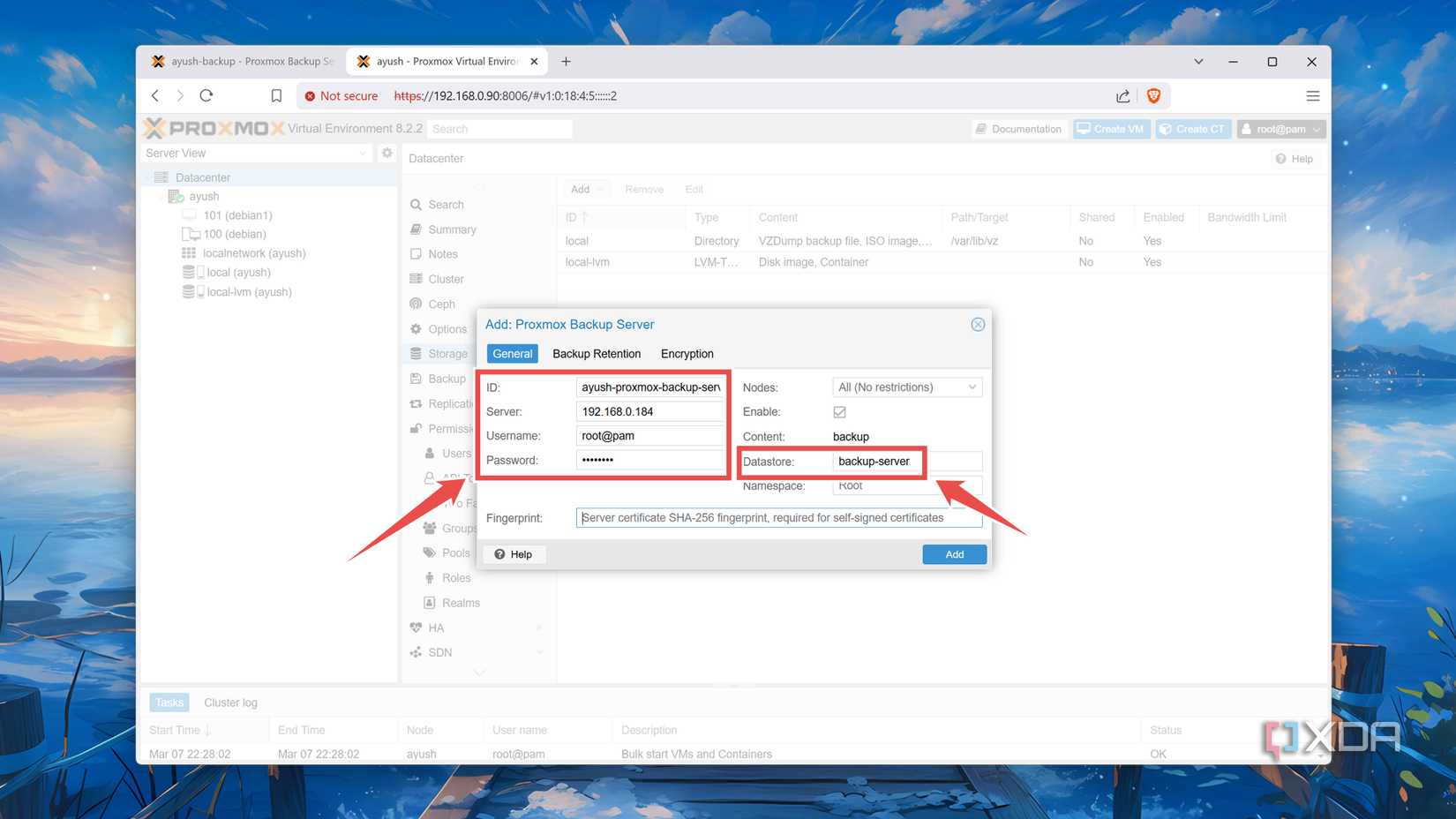Click the Fingerprint input field
1456x819 pixels.
[x=777, y=517]
